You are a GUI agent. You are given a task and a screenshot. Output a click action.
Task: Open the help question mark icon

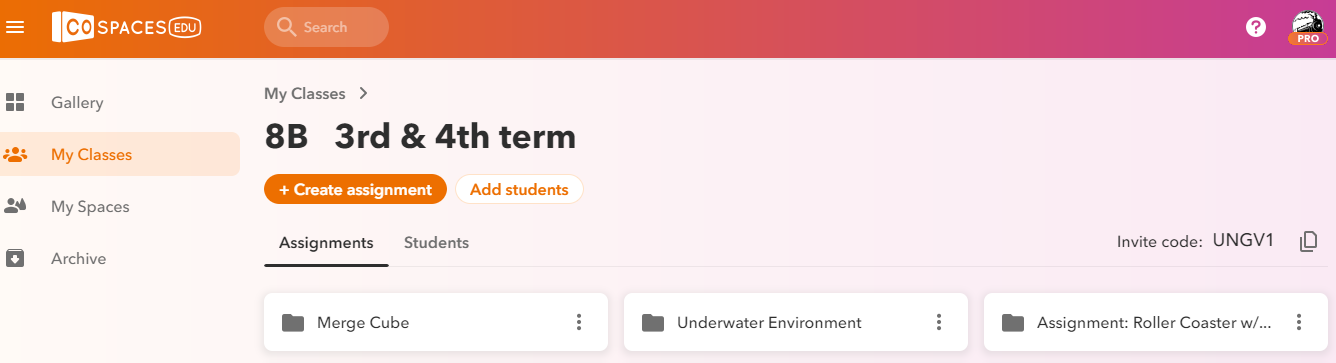coord(1256,27)
